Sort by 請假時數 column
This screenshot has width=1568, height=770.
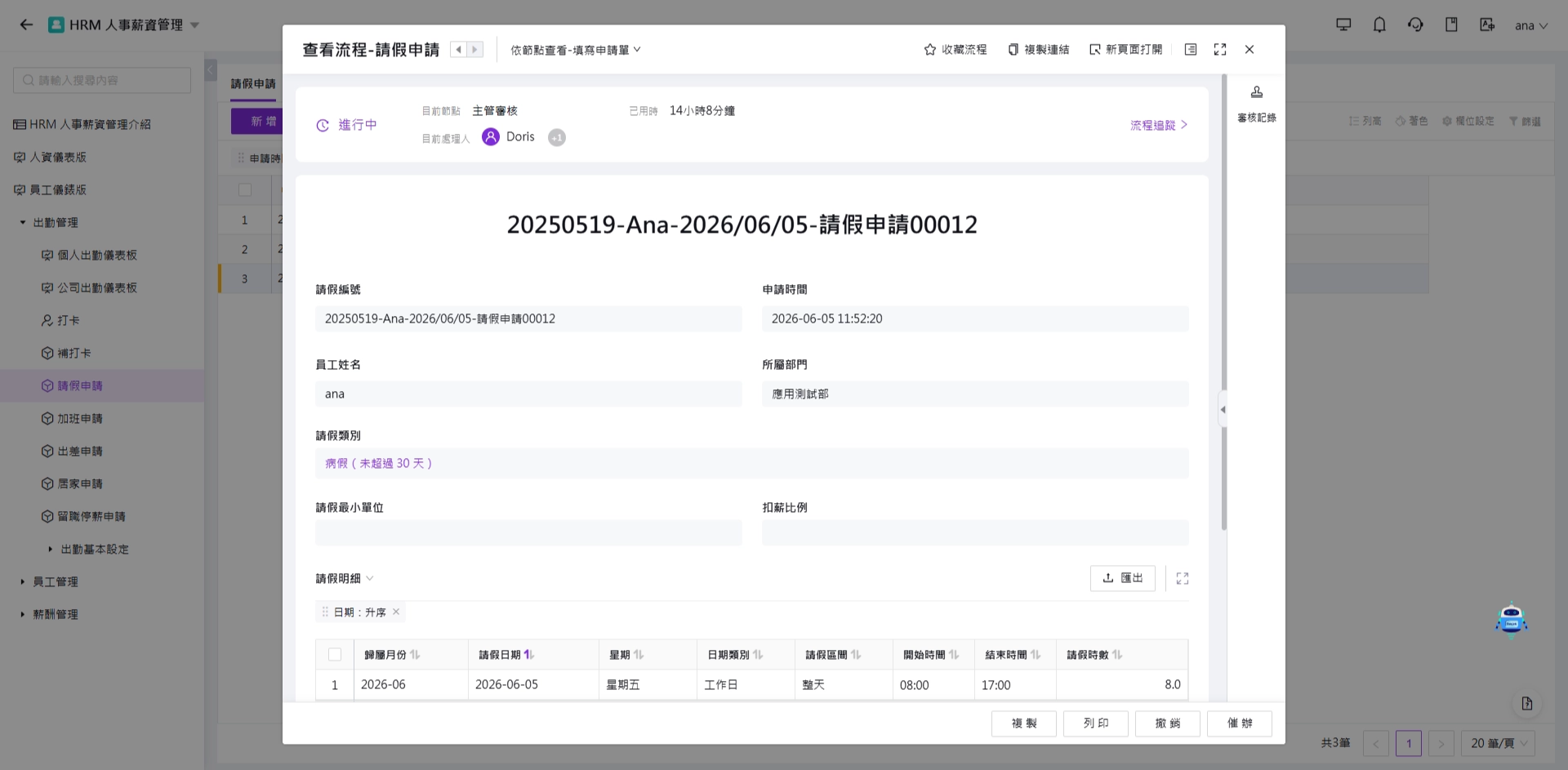(x=1117, y=655)
